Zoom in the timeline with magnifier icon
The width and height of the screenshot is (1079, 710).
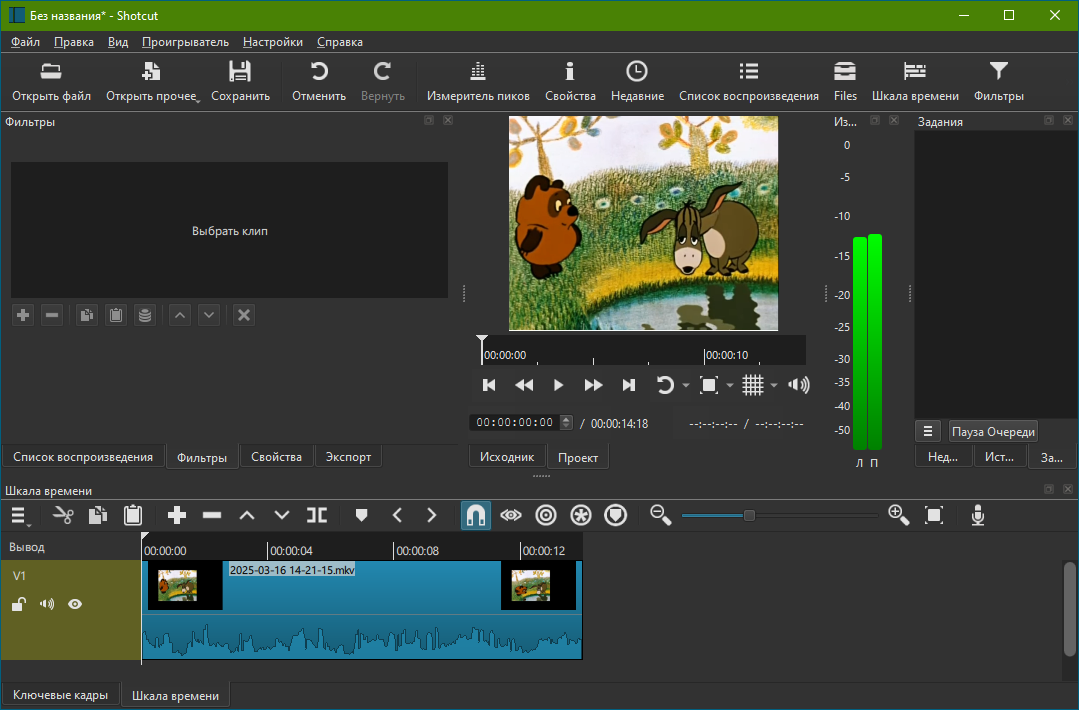(899, 515)
